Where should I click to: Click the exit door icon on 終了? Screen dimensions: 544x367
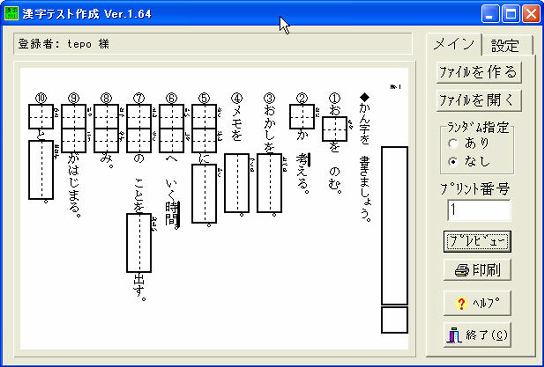click(x=454, y=335)
